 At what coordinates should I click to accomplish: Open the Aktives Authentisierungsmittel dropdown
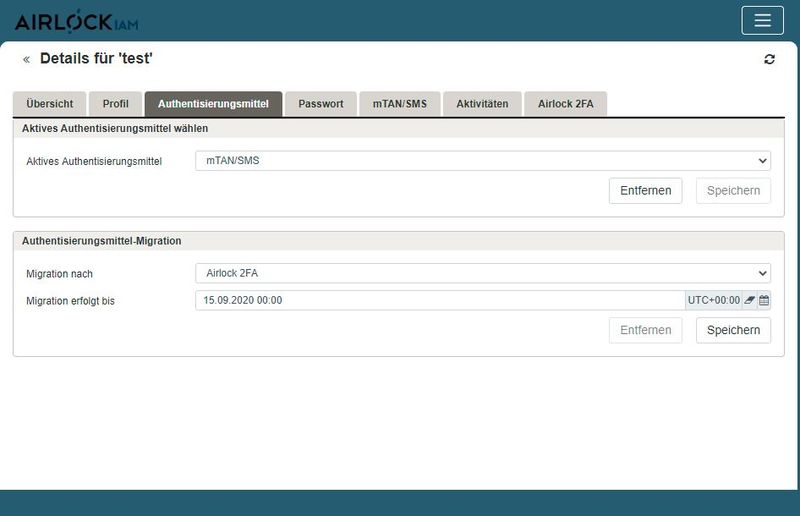(483, 161)
